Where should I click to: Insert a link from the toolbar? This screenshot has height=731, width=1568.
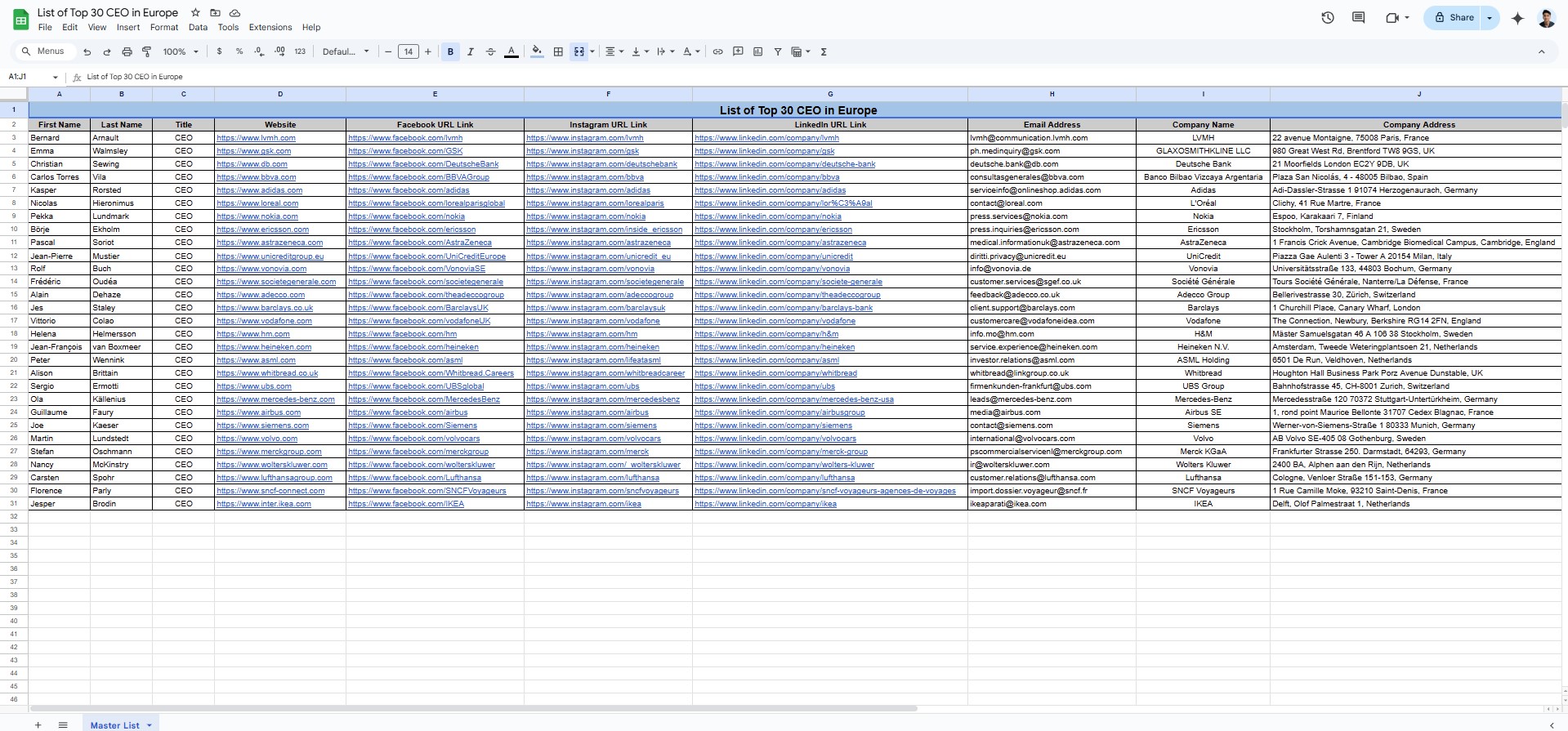point(717,51)
